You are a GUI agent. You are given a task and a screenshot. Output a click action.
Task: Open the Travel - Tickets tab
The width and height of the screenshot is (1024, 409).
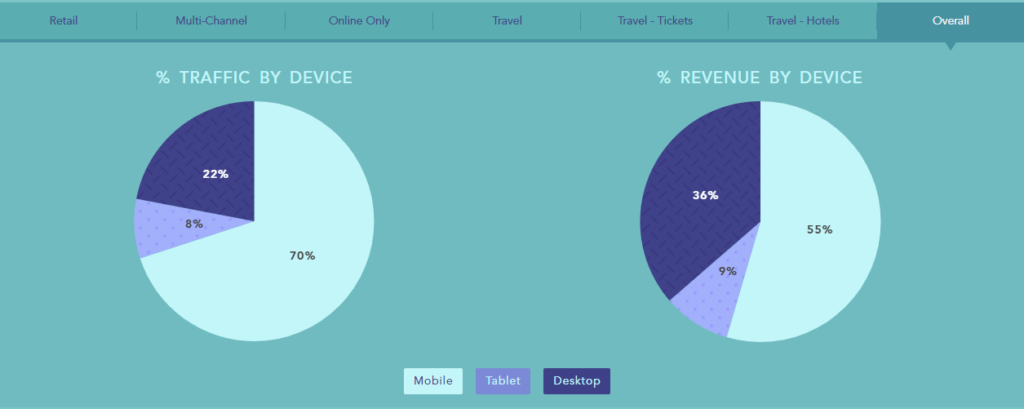click(654, 21)
